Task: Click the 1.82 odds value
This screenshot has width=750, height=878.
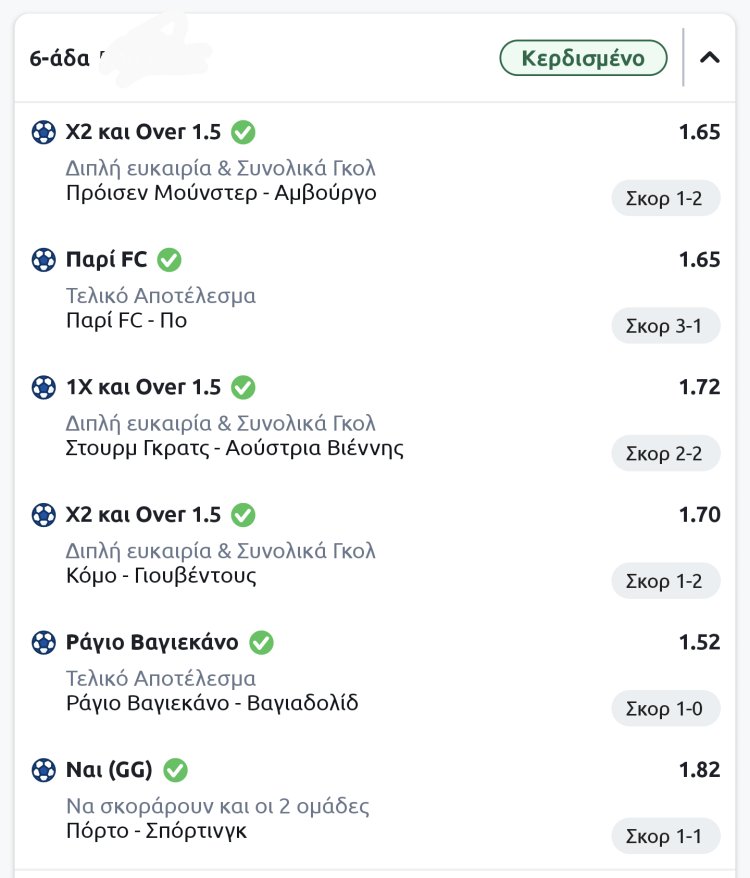Action: tap(699, 769)
